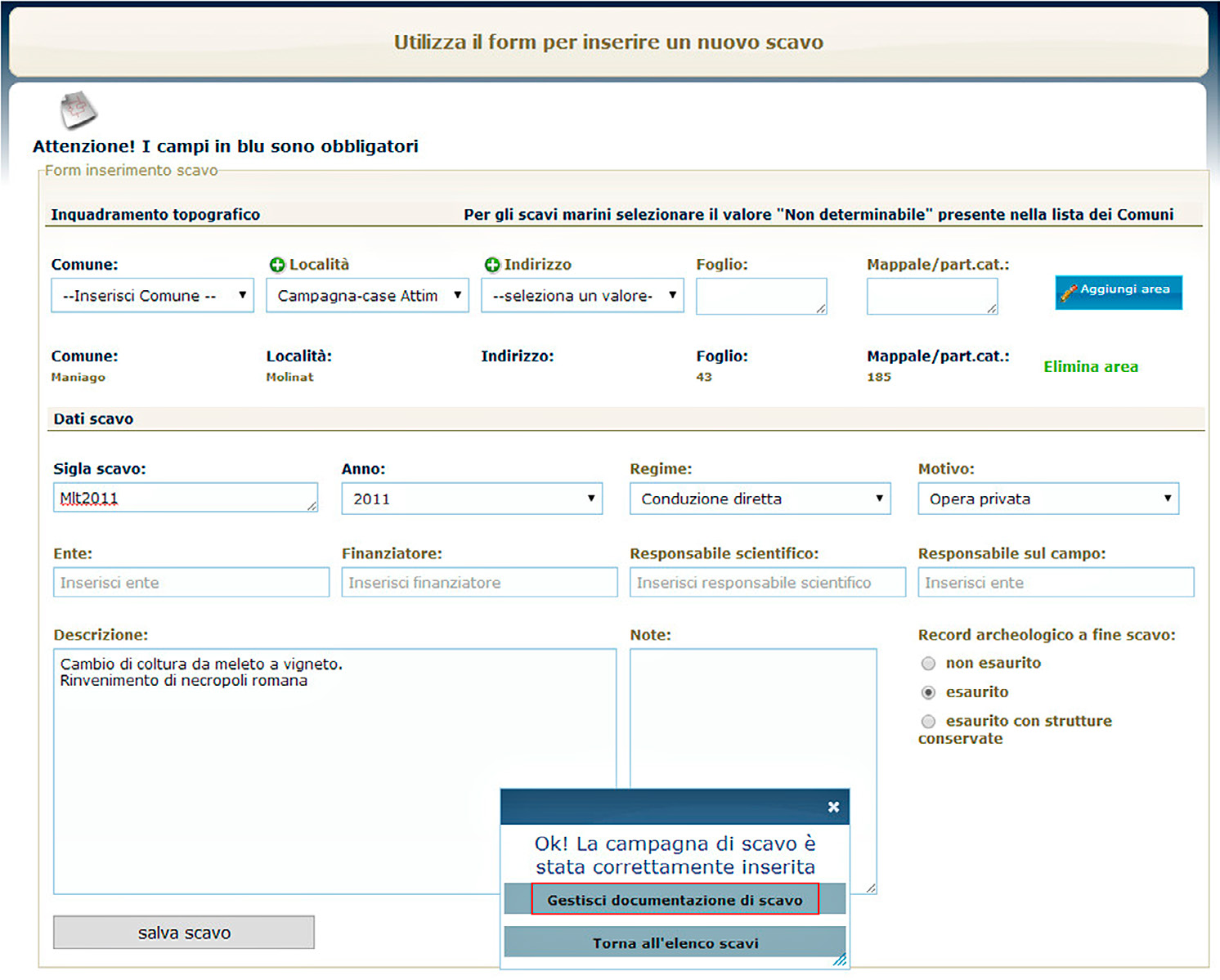
Task: Select the 'esaurito' radio button
Action: (x=928, y=692)
